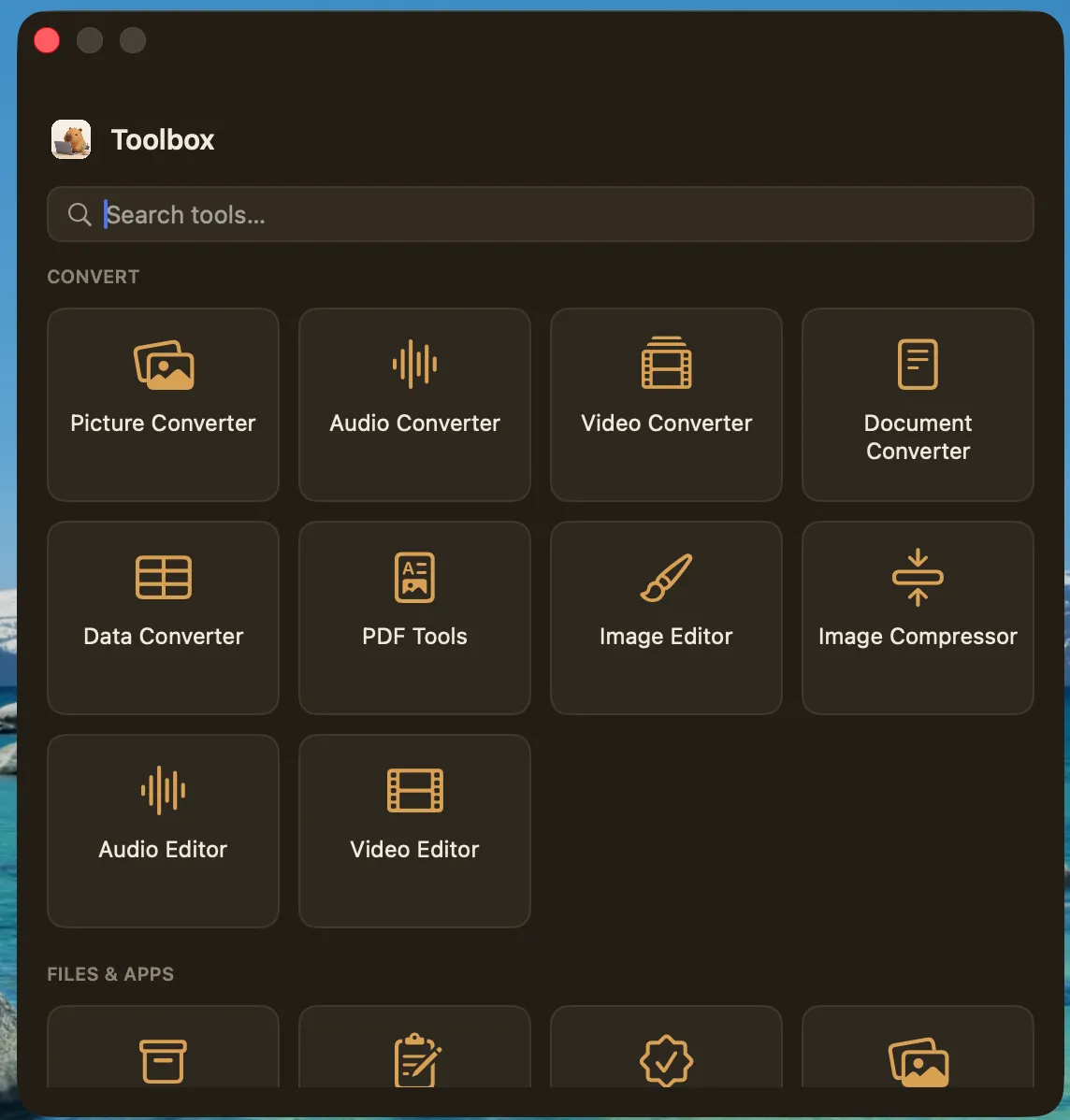
Task: Close the Toolbox window
Action: [47, 40]
